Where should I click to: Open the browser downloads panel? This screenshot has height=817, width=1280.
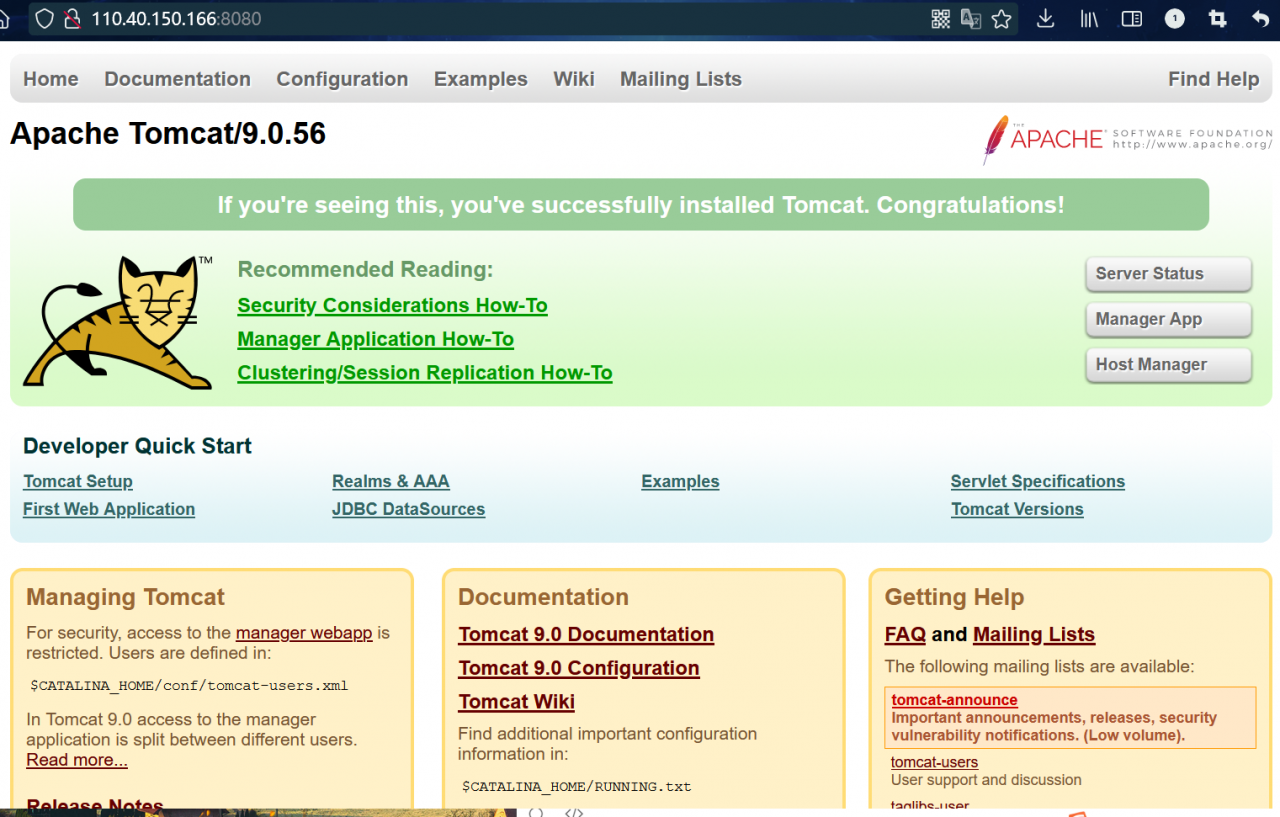pyautogui.click(x=1045, y=18)
